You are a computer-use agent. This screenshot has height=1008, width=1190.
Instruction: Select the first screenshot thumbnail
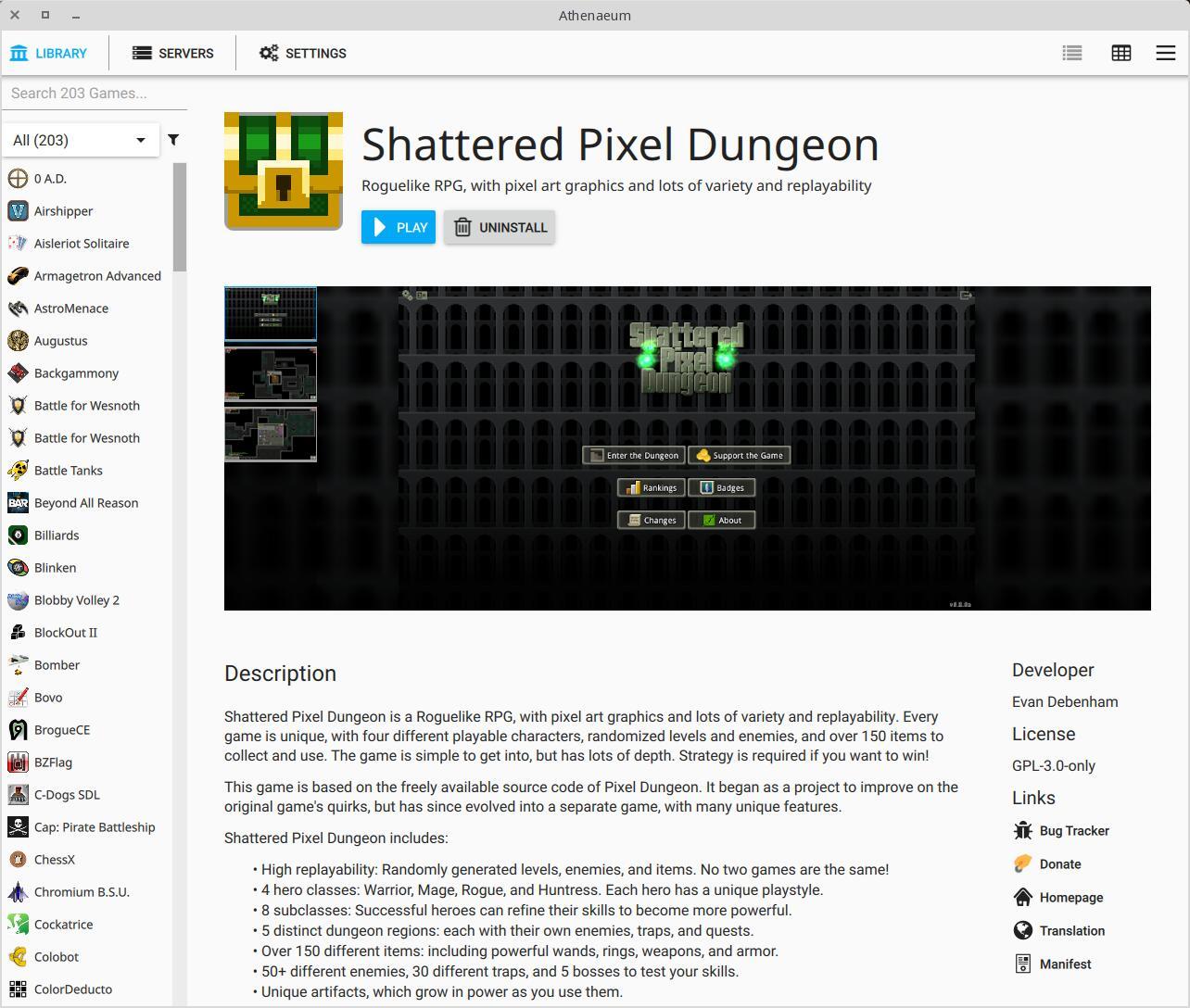click(271, 314)
